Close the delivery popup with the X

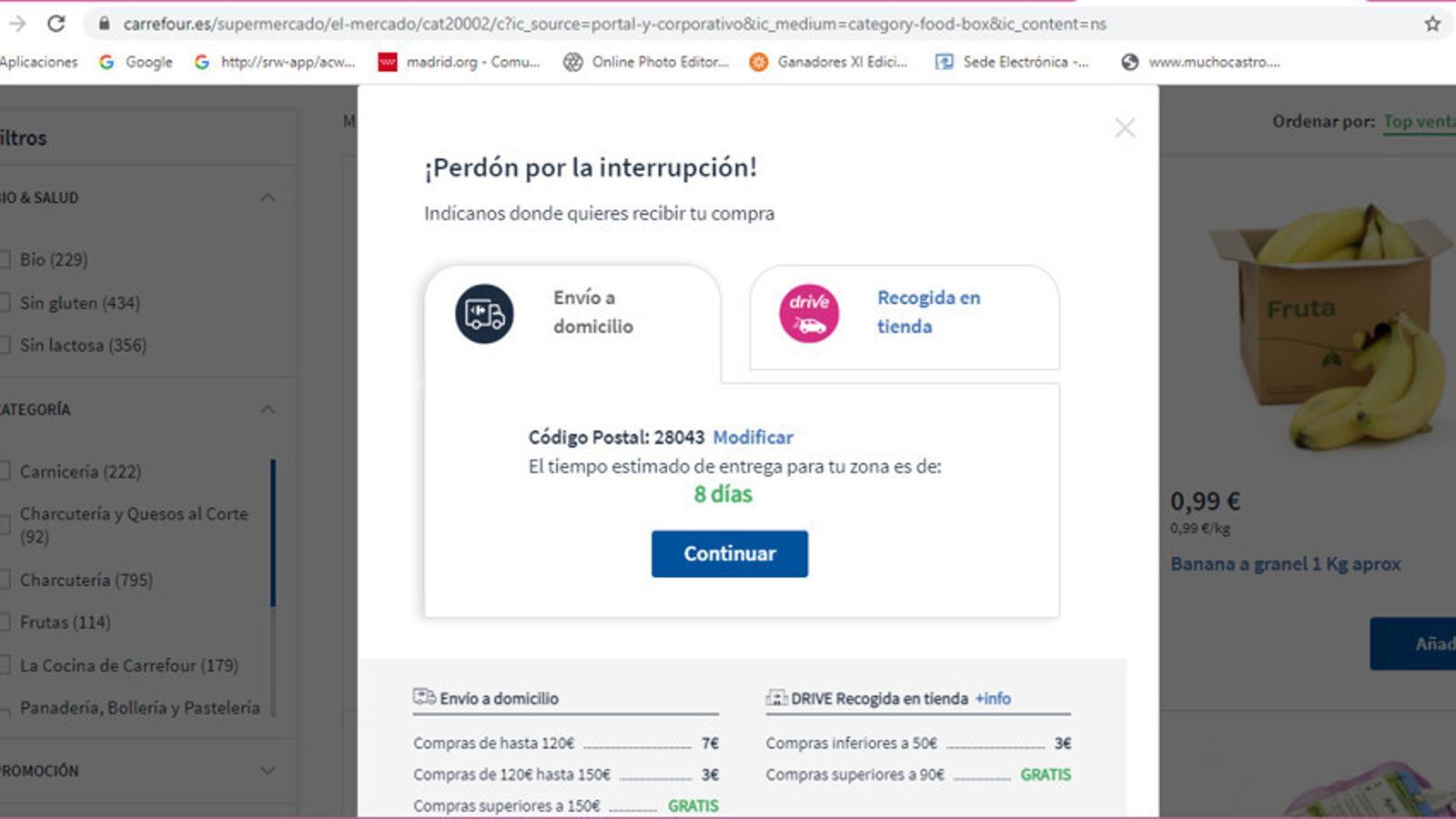(1125, 128)
